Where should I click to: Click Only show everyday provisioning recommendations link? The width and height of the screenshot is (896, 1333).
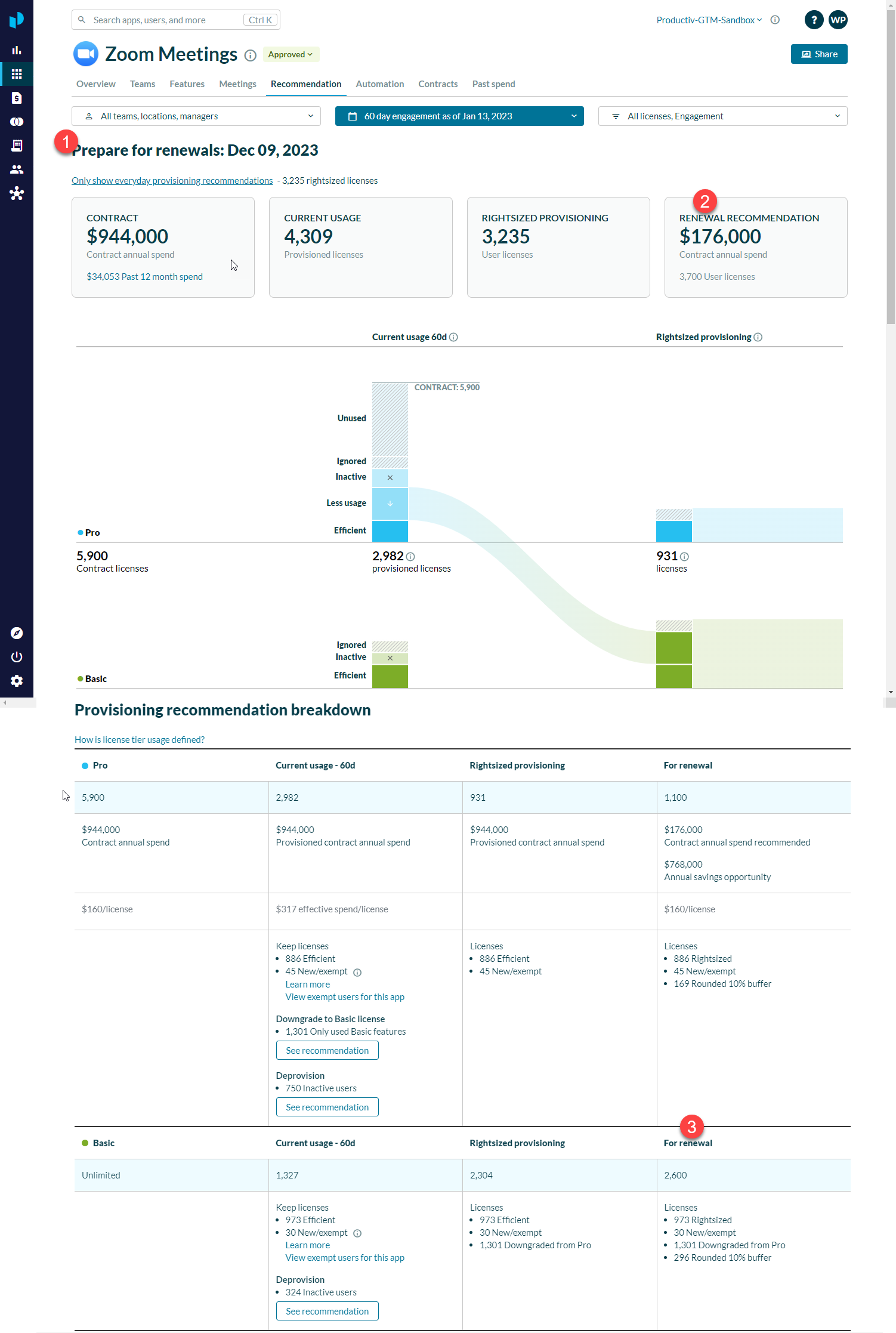172,181
